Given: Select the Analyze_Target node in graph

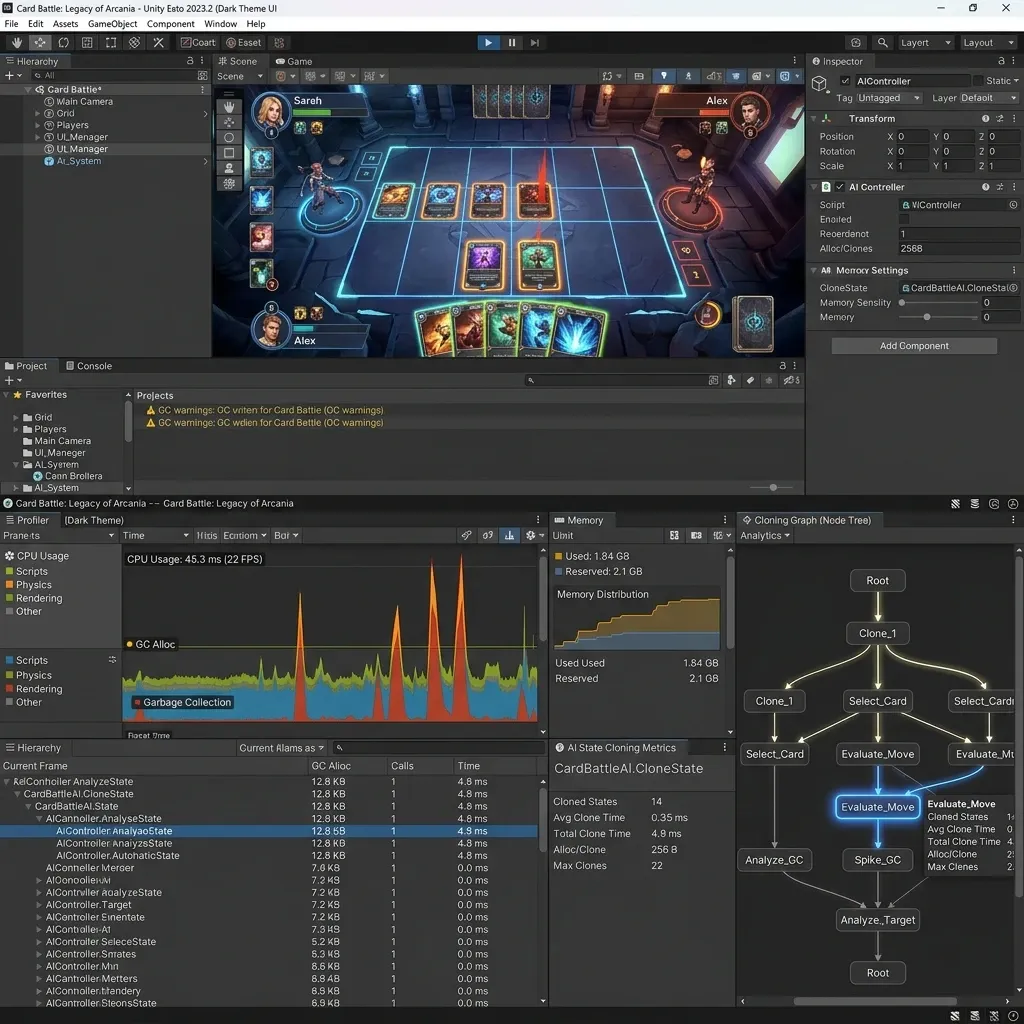Looking at the screenshot, I should point(877,920).
